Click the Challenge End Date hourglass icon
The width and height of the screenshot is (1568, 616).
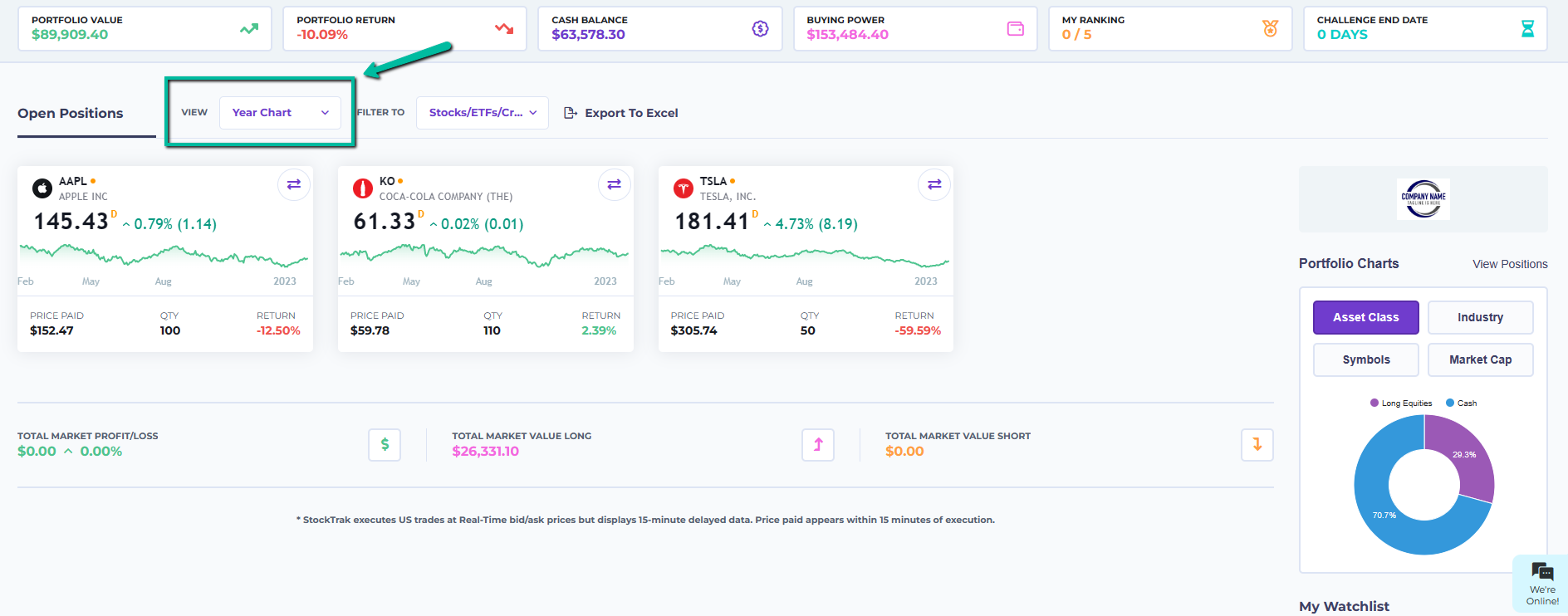click(x=1526, y=29)
